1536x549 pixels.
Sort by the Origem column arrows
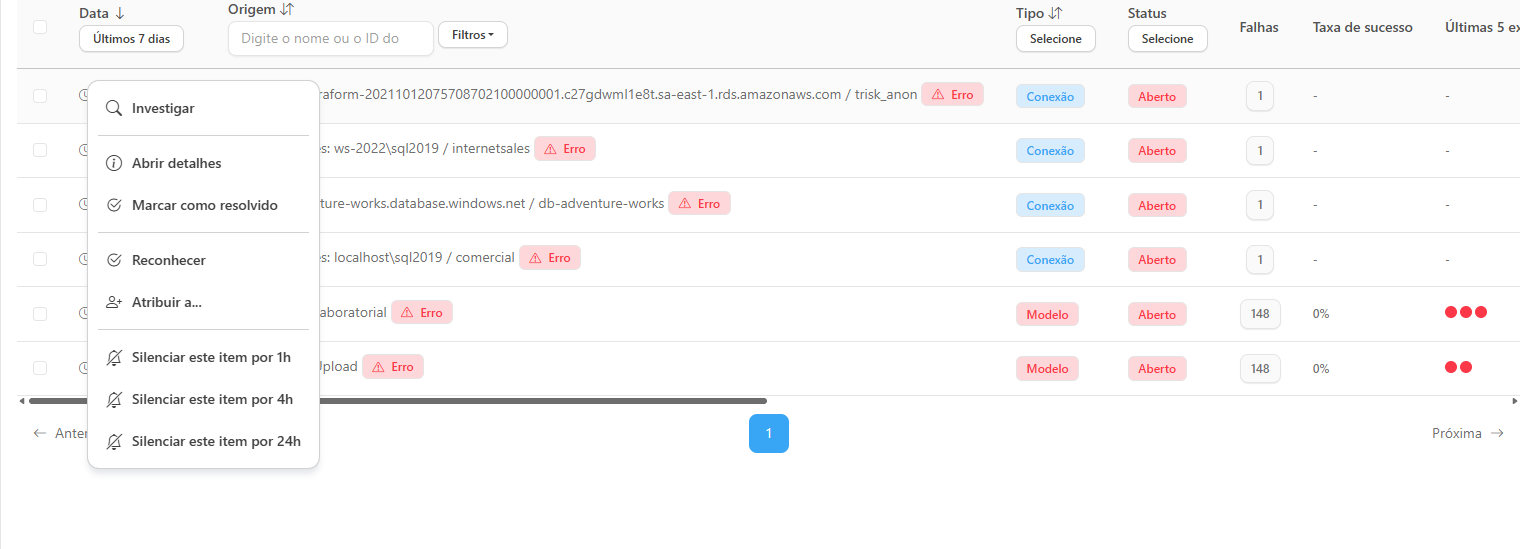[x=287, y=9]
